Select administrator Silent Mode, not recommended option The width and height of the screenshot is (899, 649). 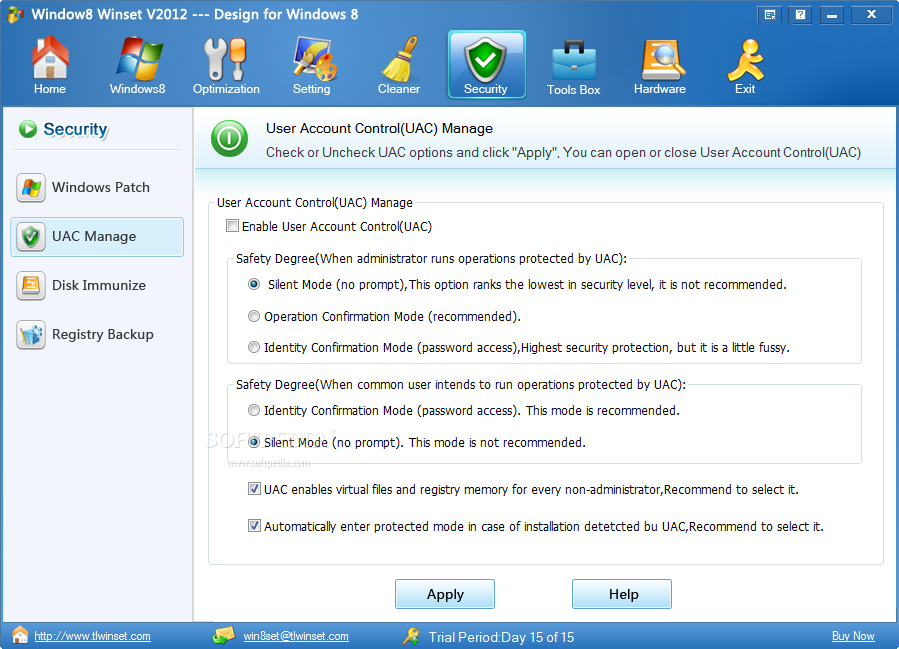point(254,284)
